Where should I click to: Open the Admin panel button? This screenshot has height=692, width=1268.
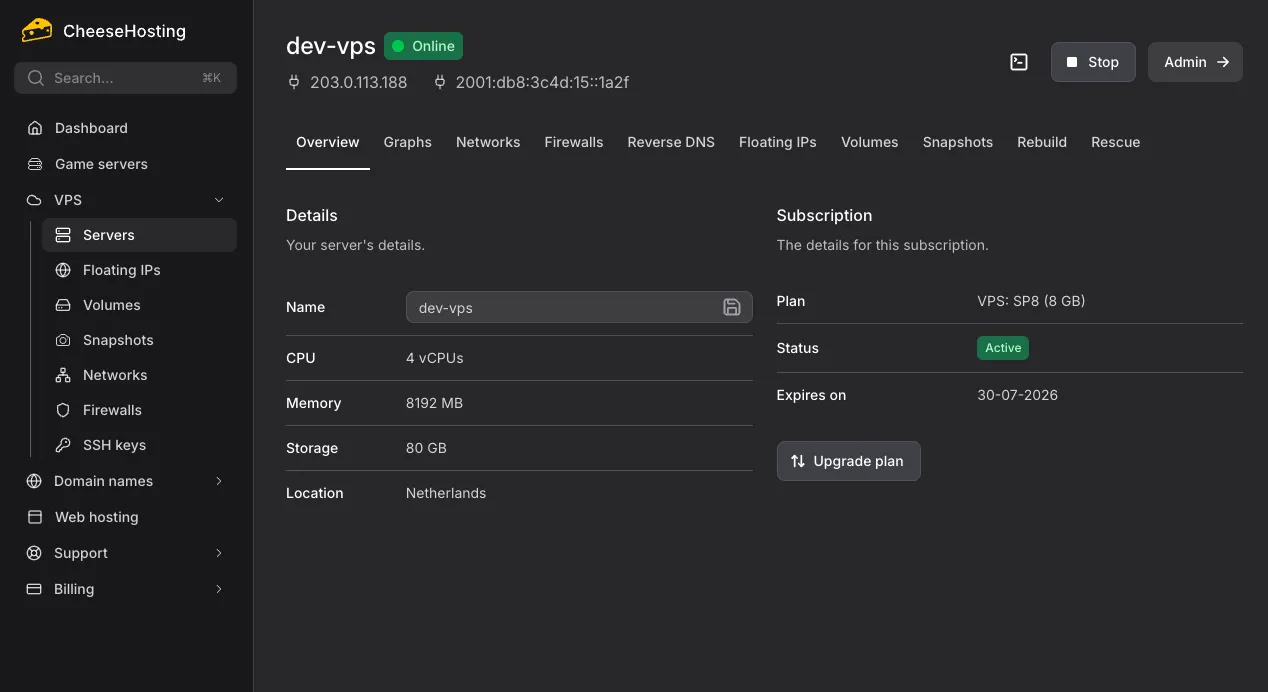tap(1195, 62)
